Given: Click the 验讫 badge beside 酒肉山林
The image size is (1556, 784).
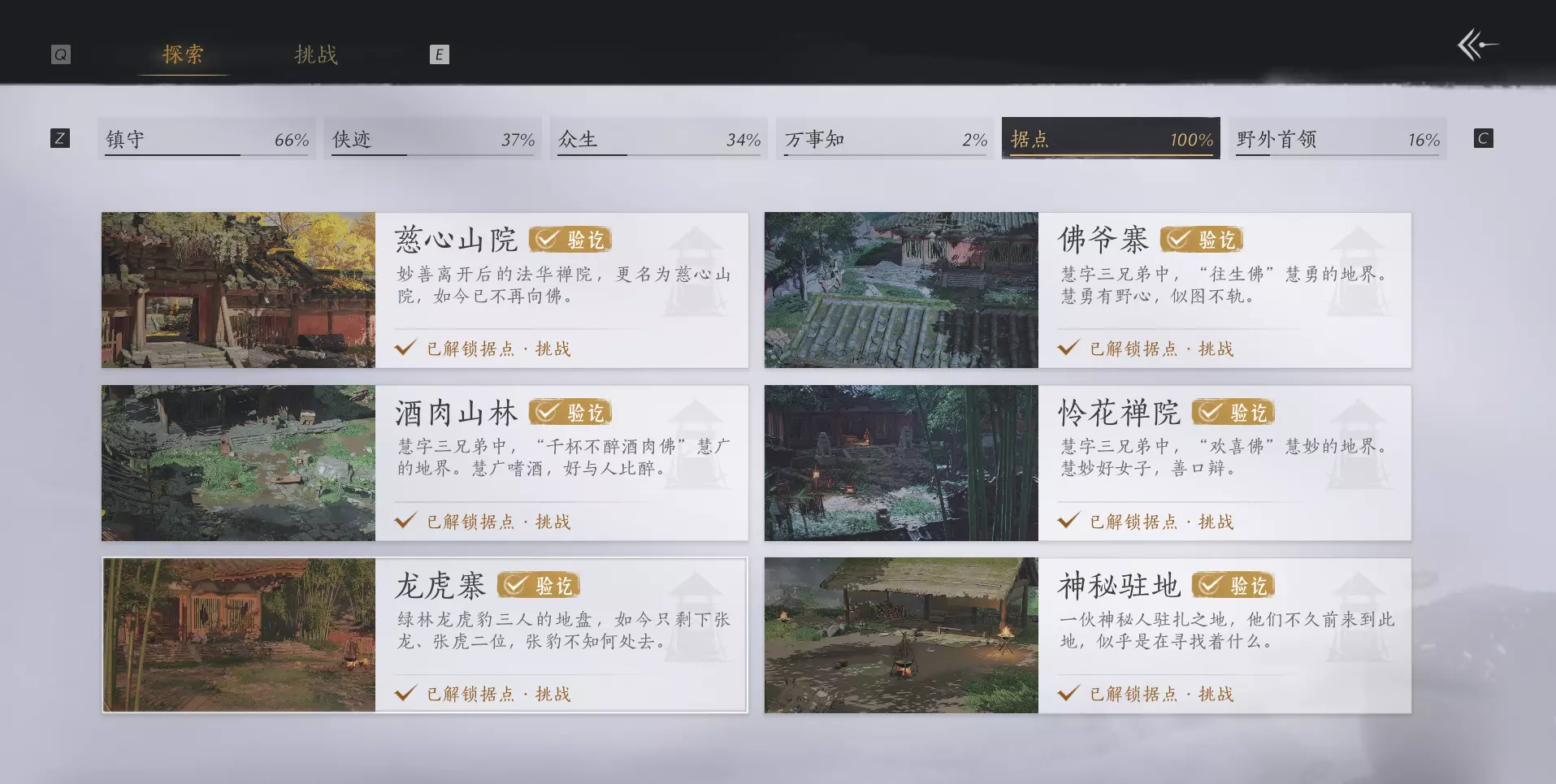Looking at the screenshot, I should pyautogui.click(x=570, y=413).
